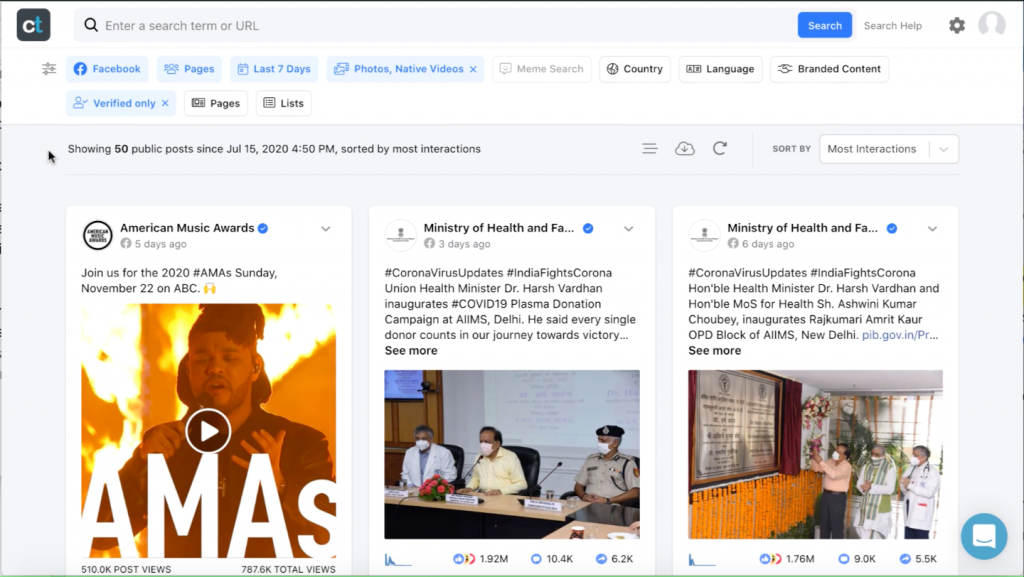Click the '6 days ago' timestamp
The width and height of the screenshot is (1024, 577).
[768, 244]
